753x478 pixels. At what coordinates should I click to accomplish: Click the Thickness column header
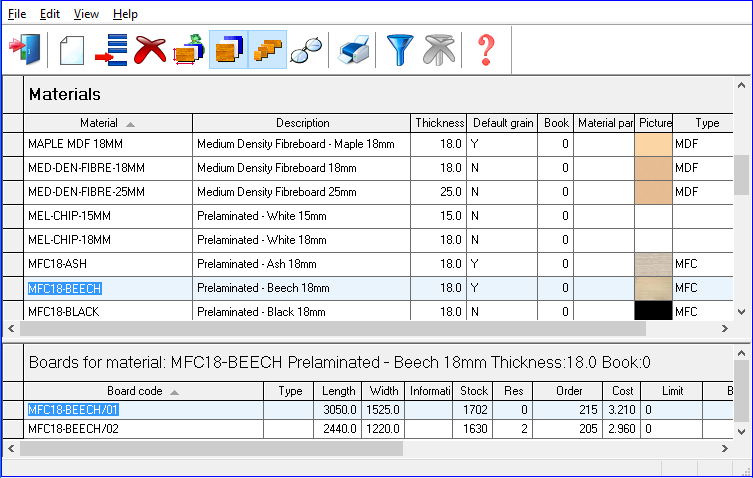click(x=438, y=123)
